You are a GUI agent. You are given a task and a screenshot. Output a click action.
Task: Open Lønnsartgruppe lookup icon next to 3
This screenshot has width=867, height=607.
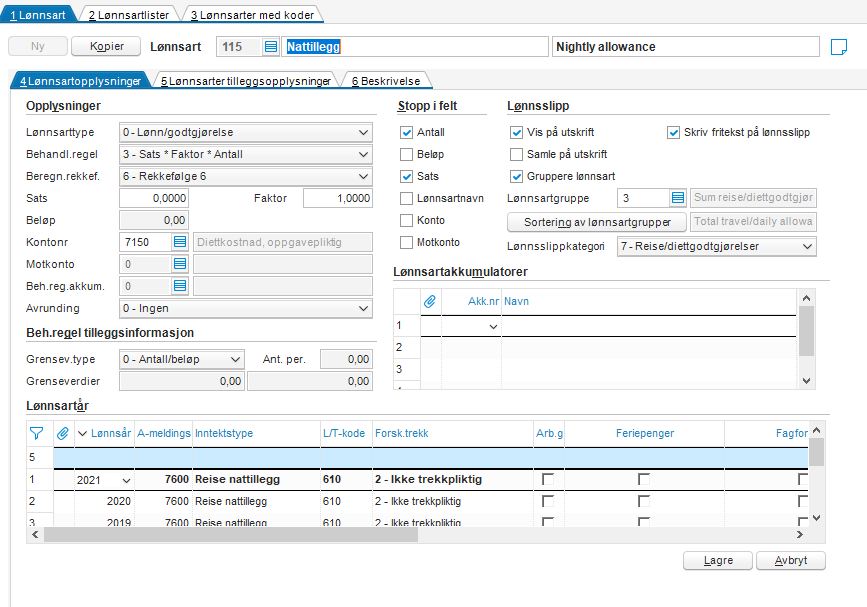click(677, 198)
